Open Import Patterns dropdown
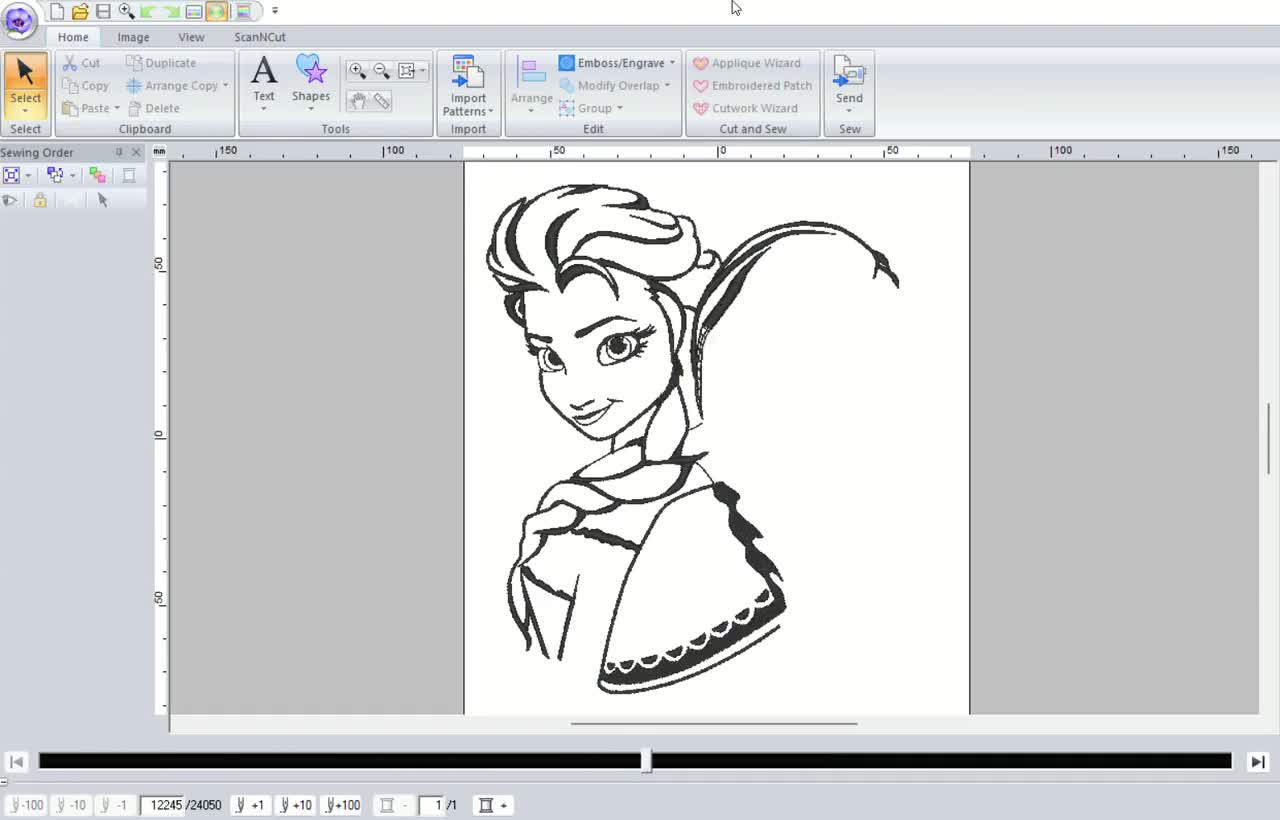1280x820 pixels. (x=468, y=86)
